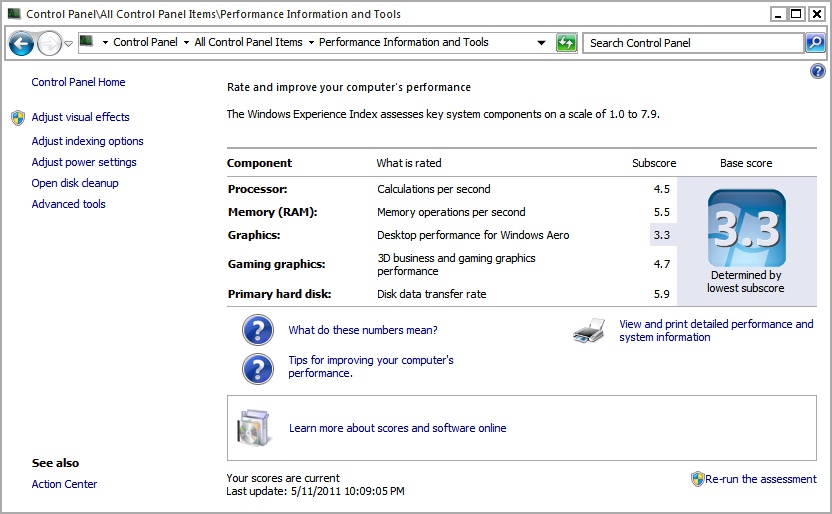Click question icon beside 'What do these numbers mean?'
832x514 pixels.
pyautogui.click(x=258, y=330)
